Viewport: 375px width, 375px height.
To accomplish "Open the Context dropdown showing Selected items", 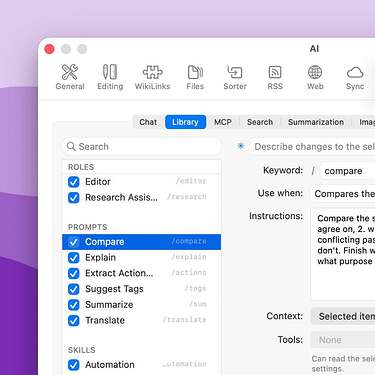I will click(343, 316).
